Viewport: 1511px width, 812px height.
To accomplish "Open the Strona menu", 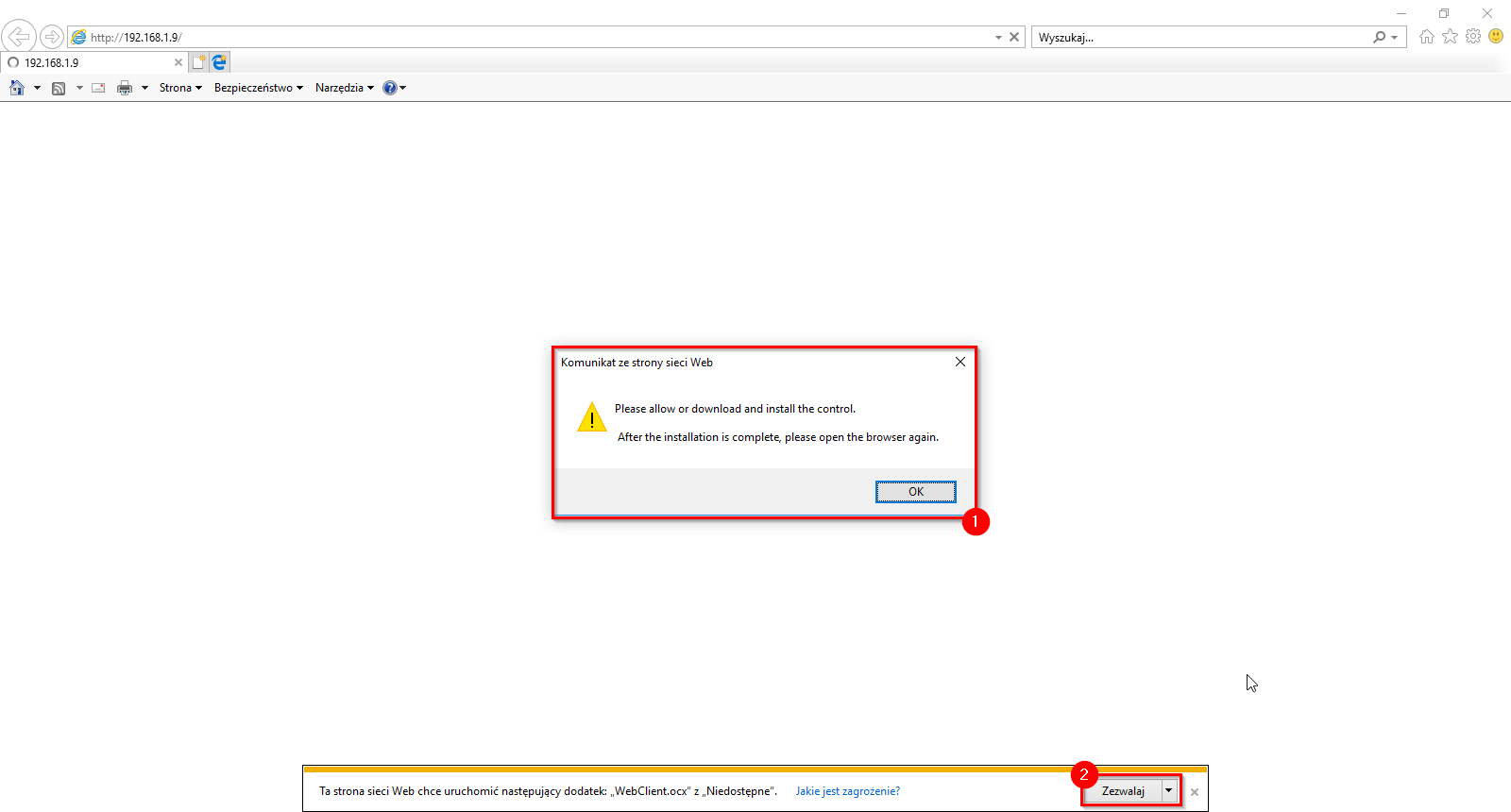I will 180,88.
